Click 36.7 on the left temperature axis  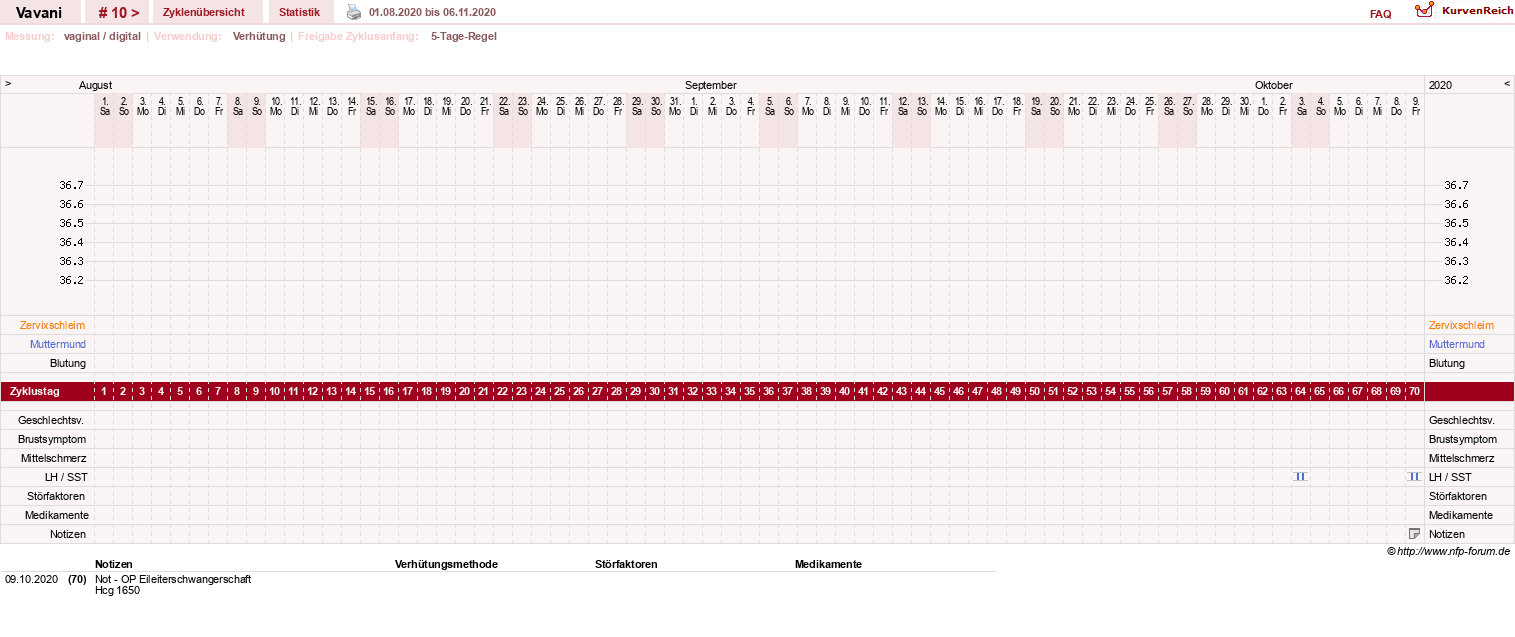point(71,185)
